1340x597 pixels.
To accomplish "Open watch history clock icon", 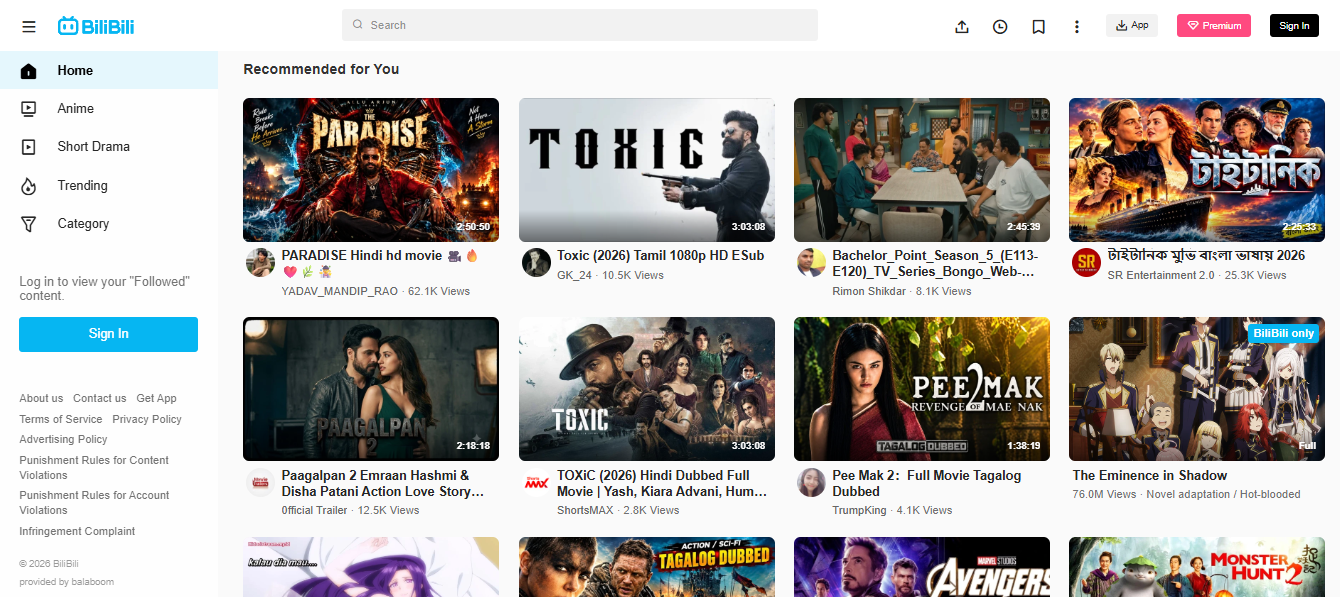I will [1000, 26].
